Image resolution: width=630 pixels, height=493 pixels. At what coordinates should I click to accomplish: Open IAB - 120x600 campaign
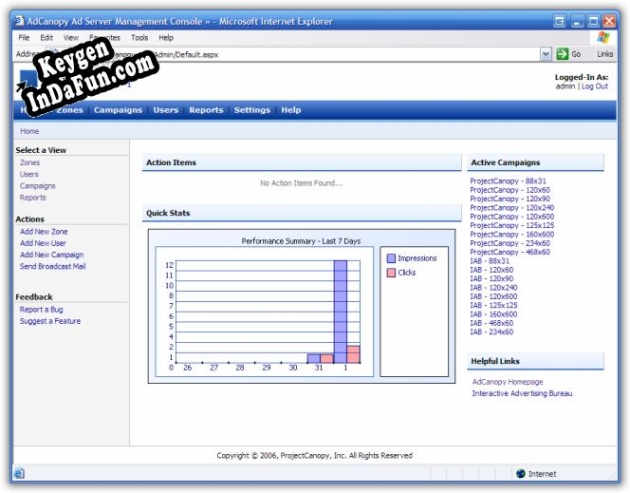pos(494,297)
